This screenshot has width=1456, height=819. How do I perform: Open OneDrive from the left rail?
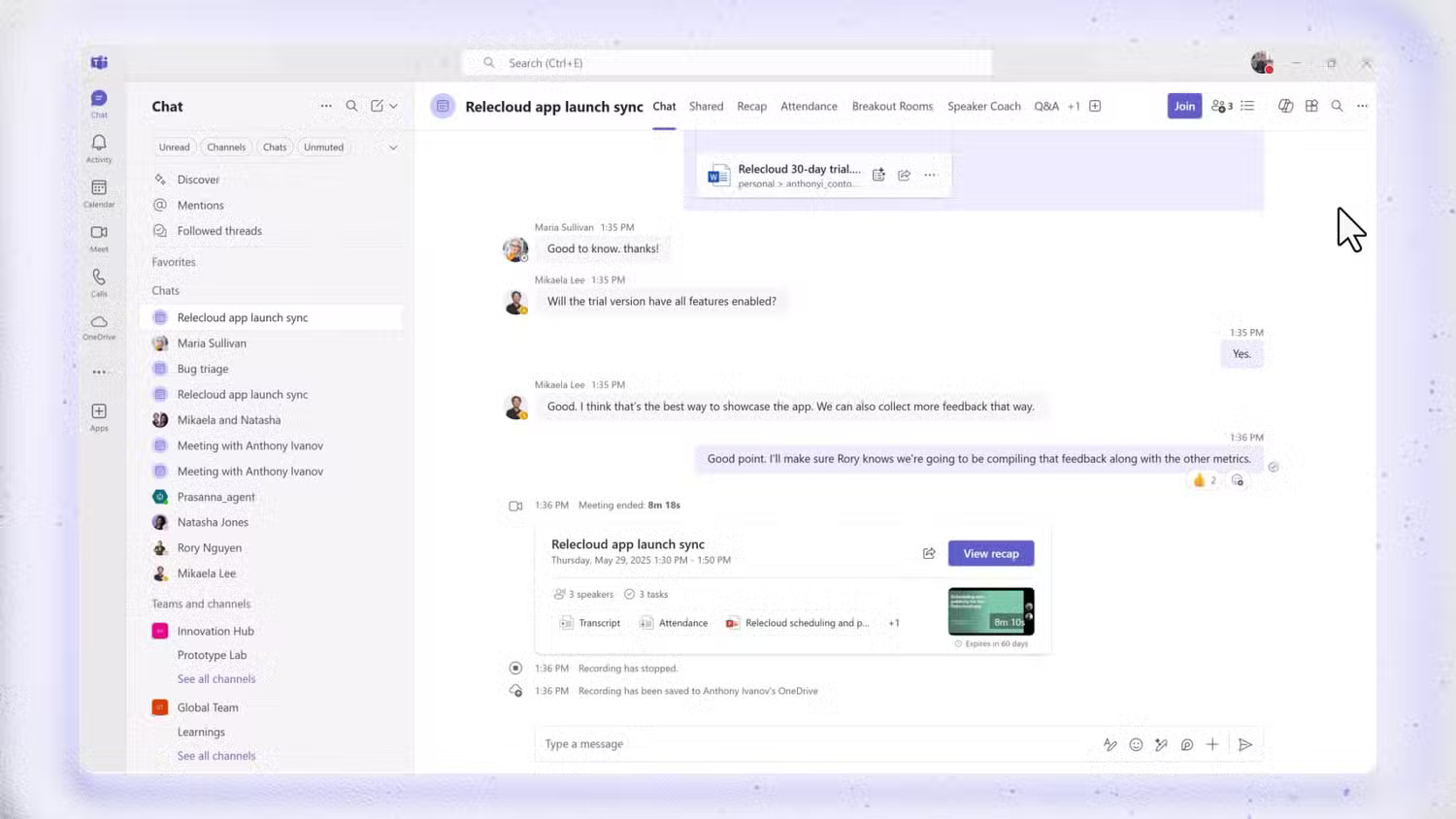[x=99, y=327]
